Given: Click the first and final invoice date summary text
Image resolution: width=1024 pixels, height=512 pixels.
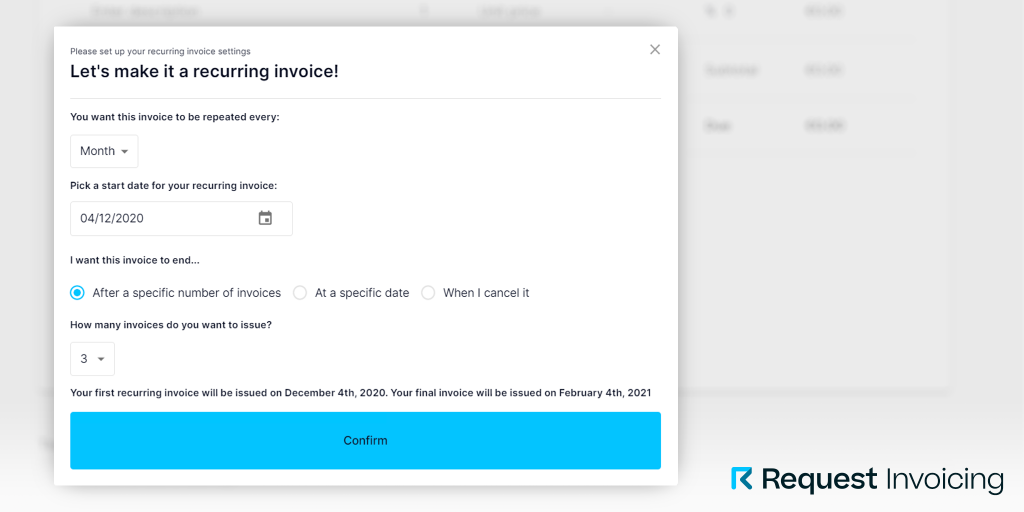Looking at the screenshot, I should click(360, 393).
